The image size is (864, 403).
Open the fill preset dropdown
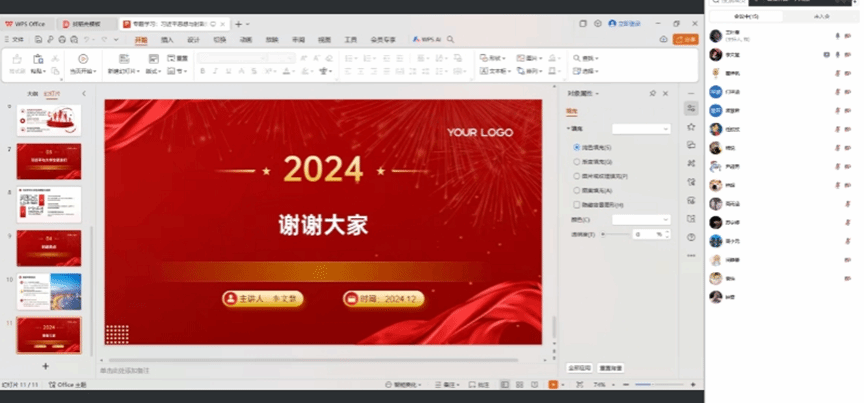pos(641,129)
